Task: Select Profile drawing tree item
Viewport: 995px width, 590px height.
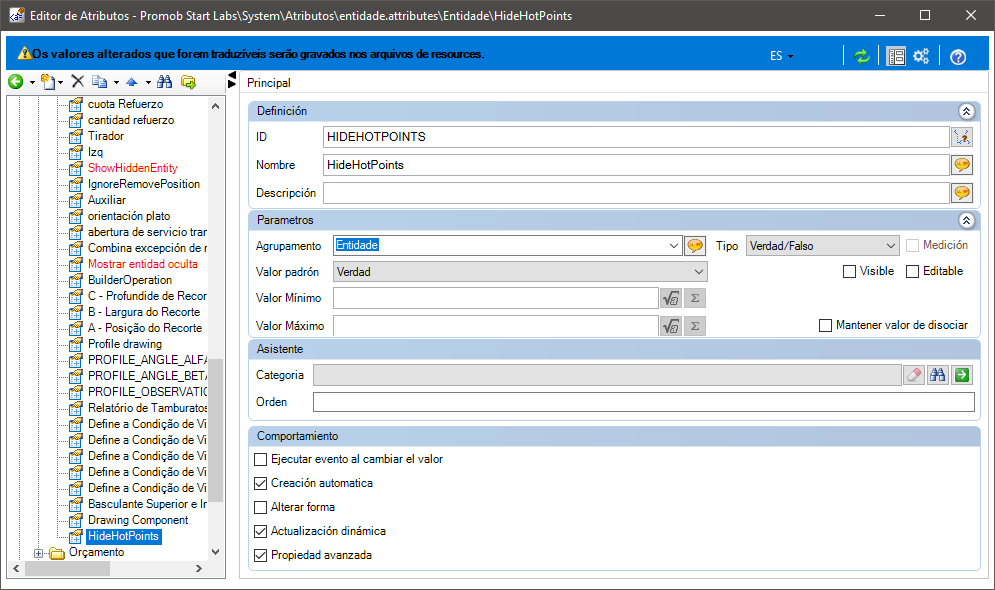Action: 125,344
